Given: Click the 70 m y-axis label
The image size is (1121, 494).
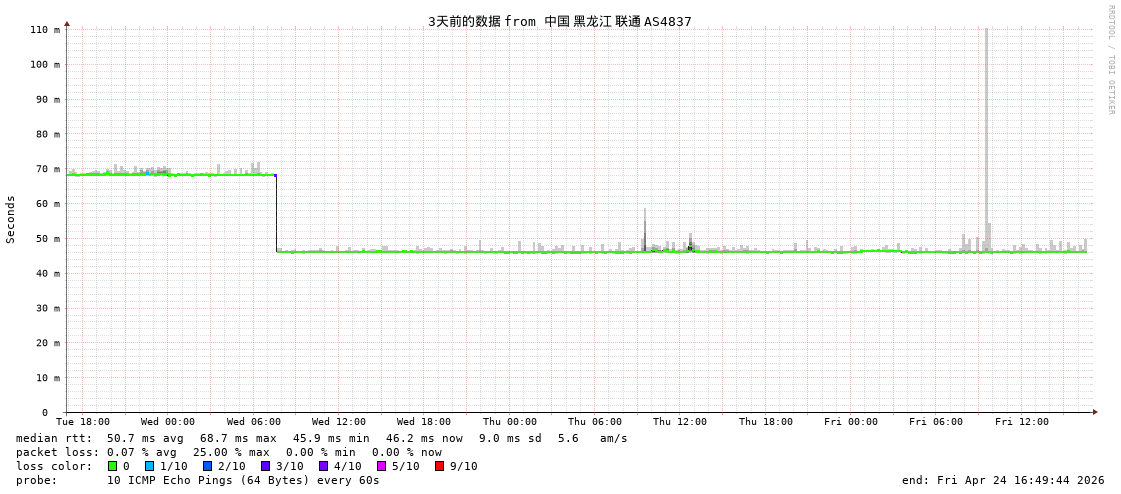Looking at the screenshot, I should [x=47, y=169].
